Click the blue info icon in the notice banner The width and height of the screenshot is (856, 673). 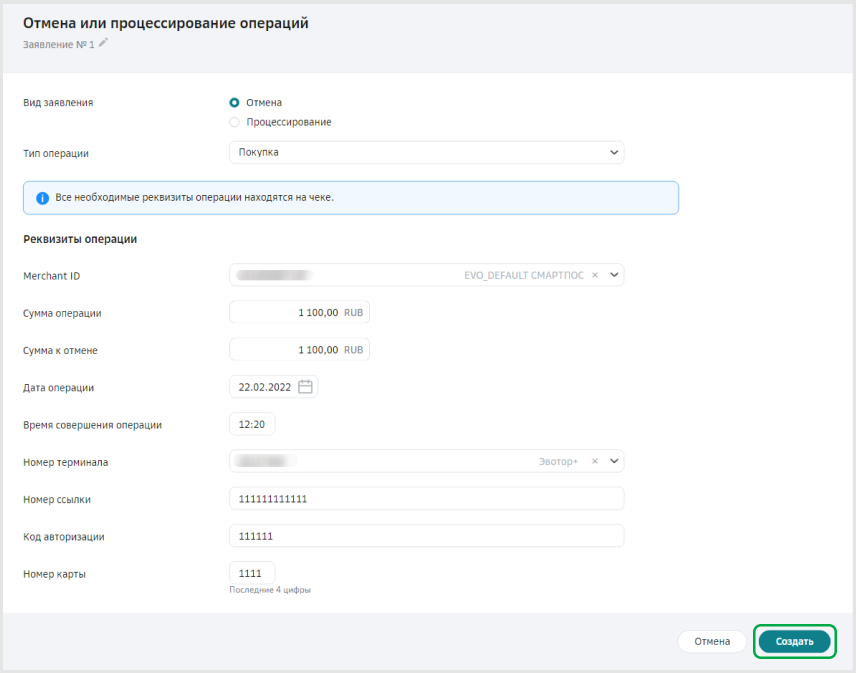42,198
